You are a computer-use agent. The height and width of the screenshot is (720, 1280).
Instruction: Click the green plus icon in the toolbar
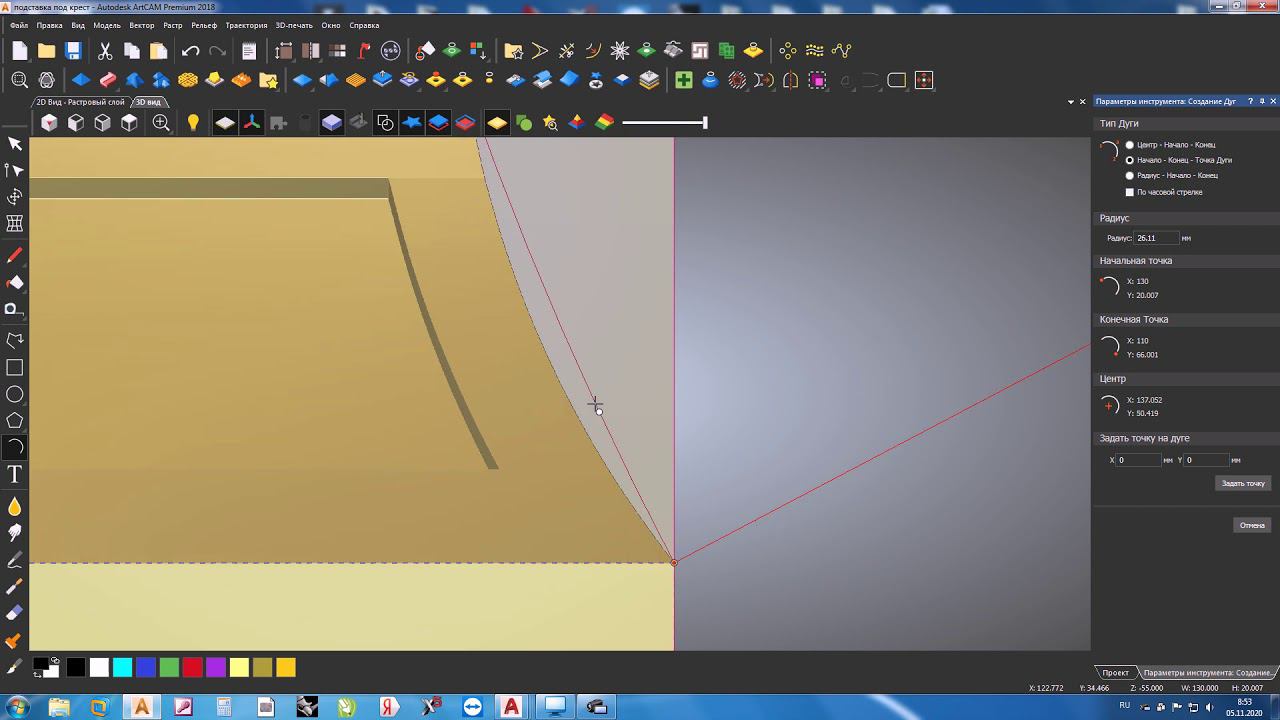click(x=684, y=80)
